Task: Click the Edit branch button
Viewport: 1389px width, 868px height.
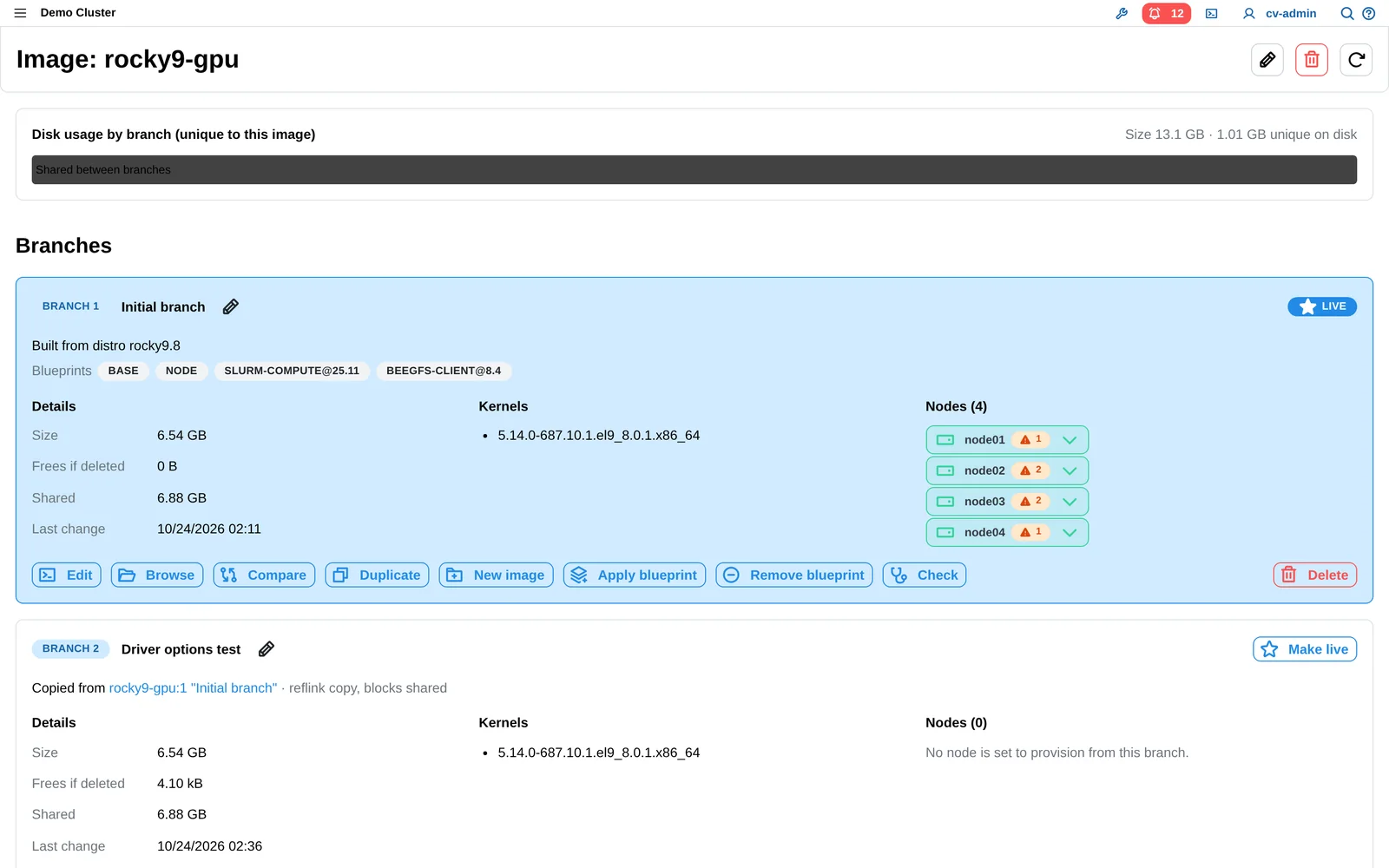Action: 67,575
